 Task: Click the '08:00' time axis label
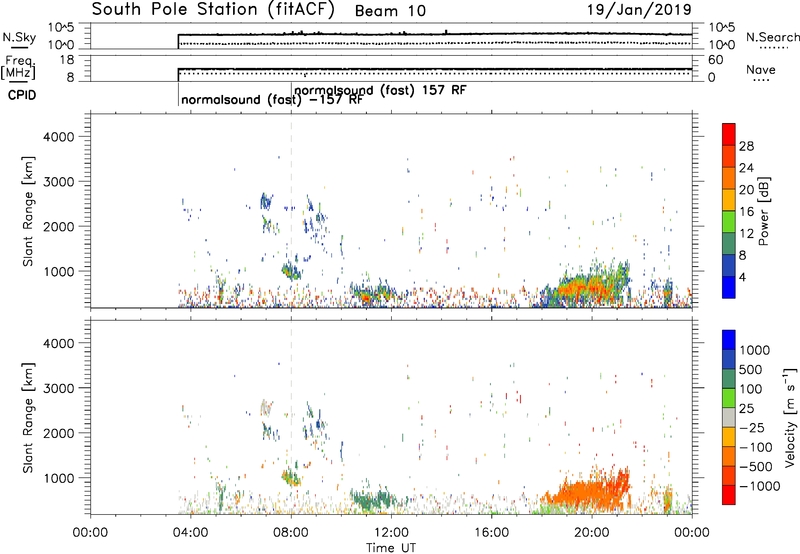tap(291, 533)
